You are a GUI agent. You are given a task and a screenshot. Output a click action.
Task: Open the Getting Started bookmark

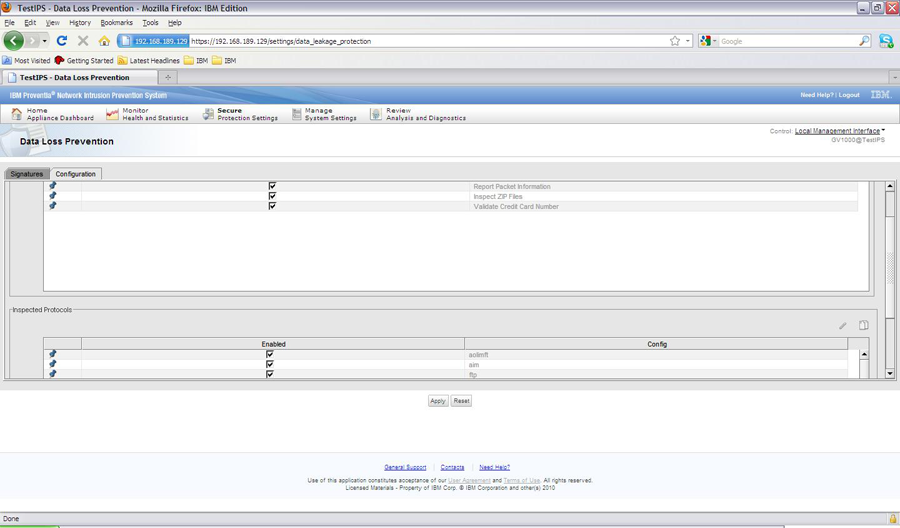[x=84, y=60]
